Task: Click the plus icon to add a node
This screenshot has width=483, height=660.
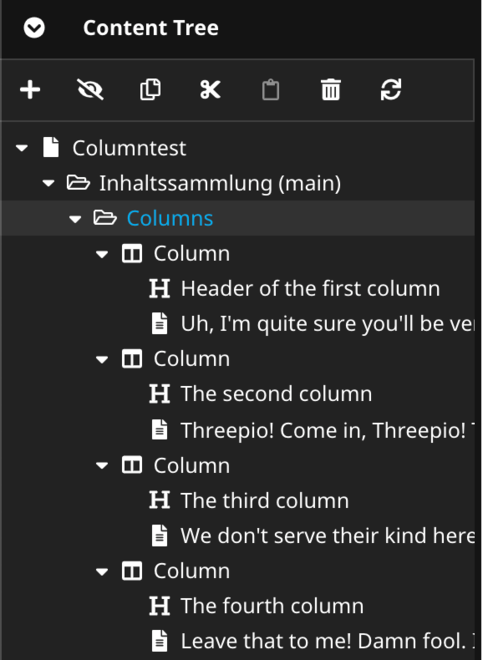Action: click(x=30, y=90)
